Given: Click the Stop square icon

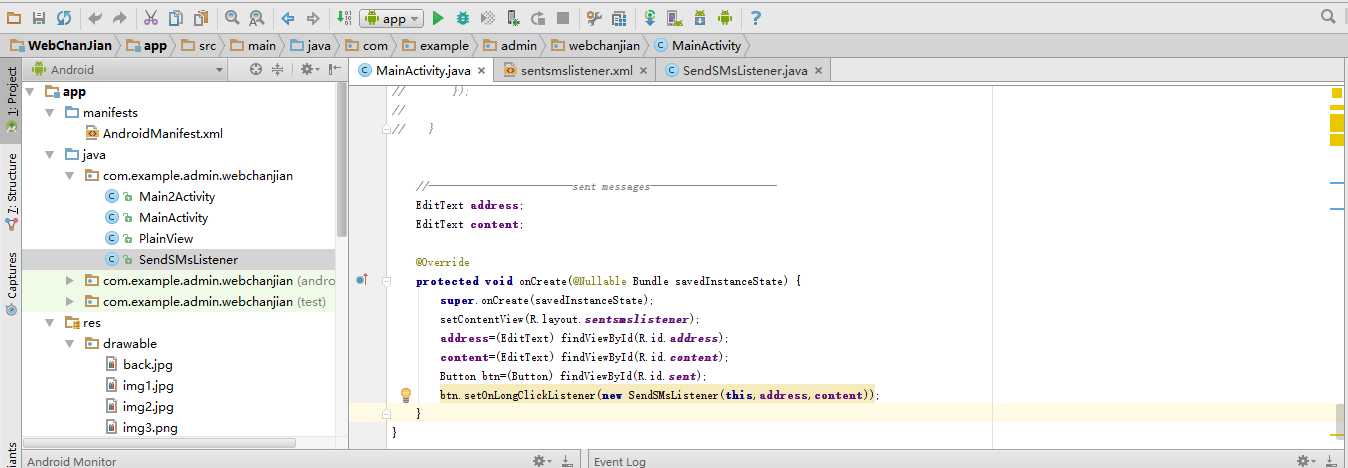Looking at the screenshot, I should click(563, 18).
